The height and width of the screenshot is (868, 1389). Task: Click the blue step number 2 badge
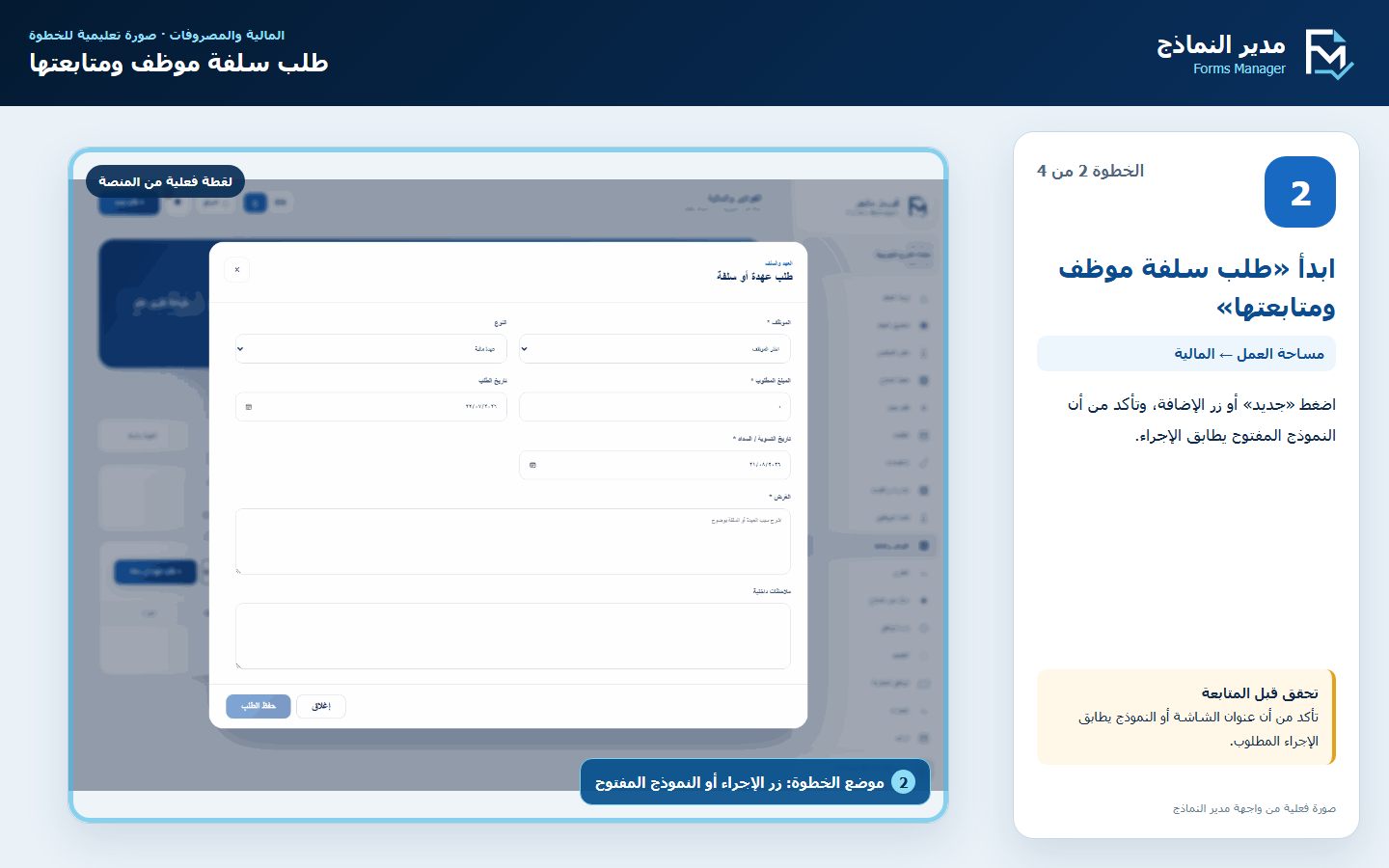click(1300, 192)
